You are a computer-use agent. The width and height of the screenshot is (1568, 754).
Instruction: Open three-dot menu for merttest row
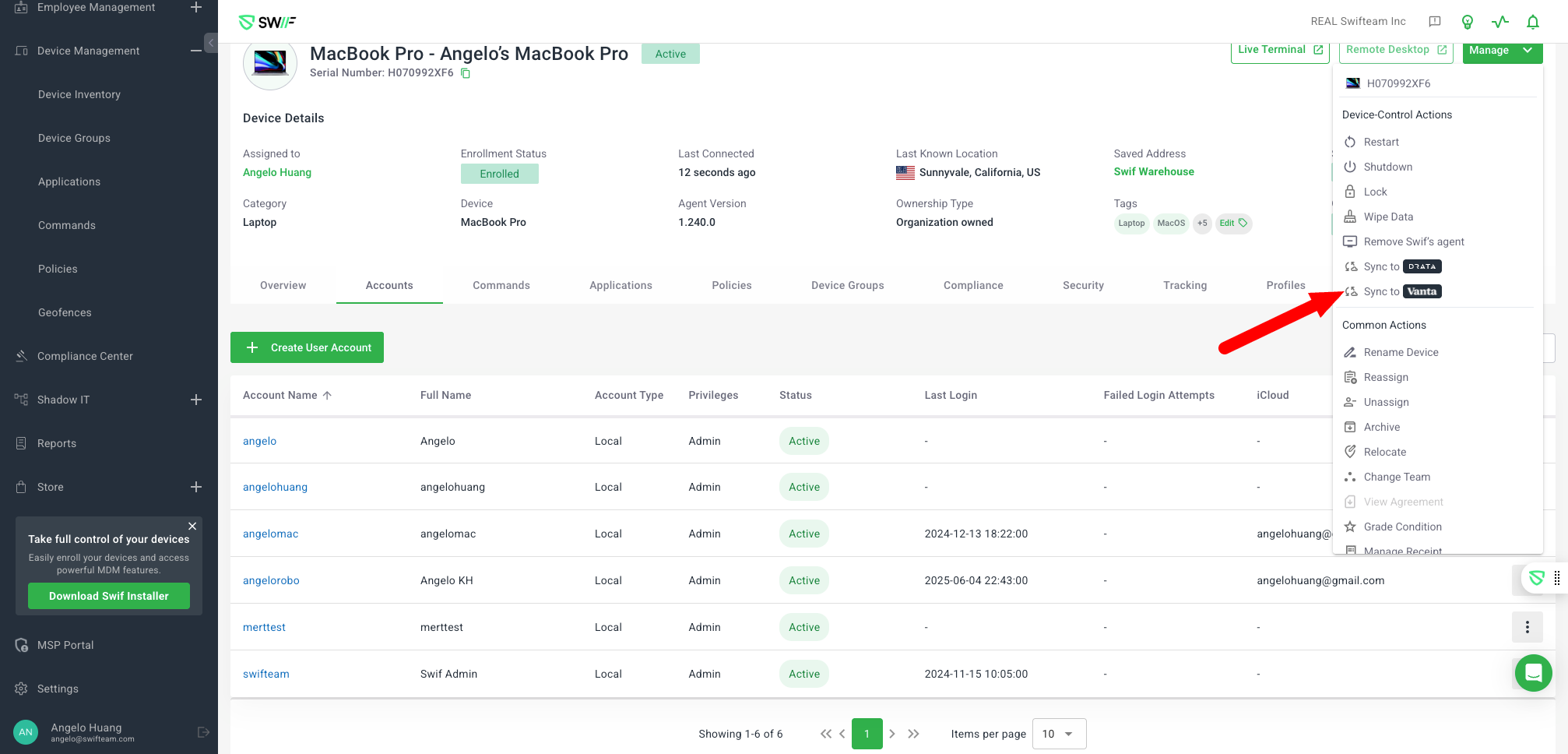pyautogui.click(x=1527, y=627)
